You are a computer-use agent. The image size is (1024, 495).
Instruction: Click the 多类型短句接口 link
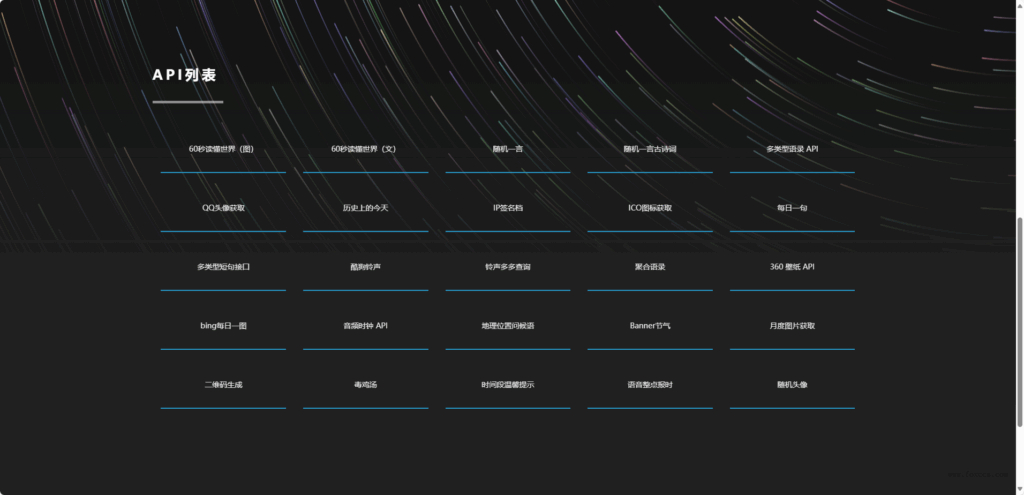[223, 267]
